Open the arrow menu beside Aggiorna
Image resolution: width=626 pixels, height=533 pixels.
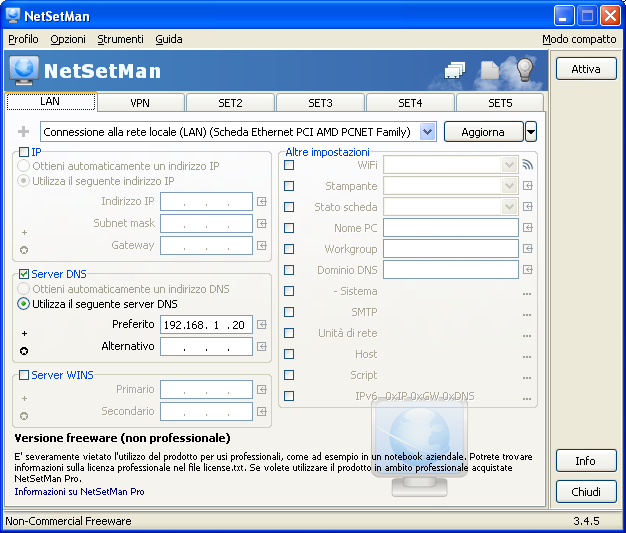click(x=531, y=132)
